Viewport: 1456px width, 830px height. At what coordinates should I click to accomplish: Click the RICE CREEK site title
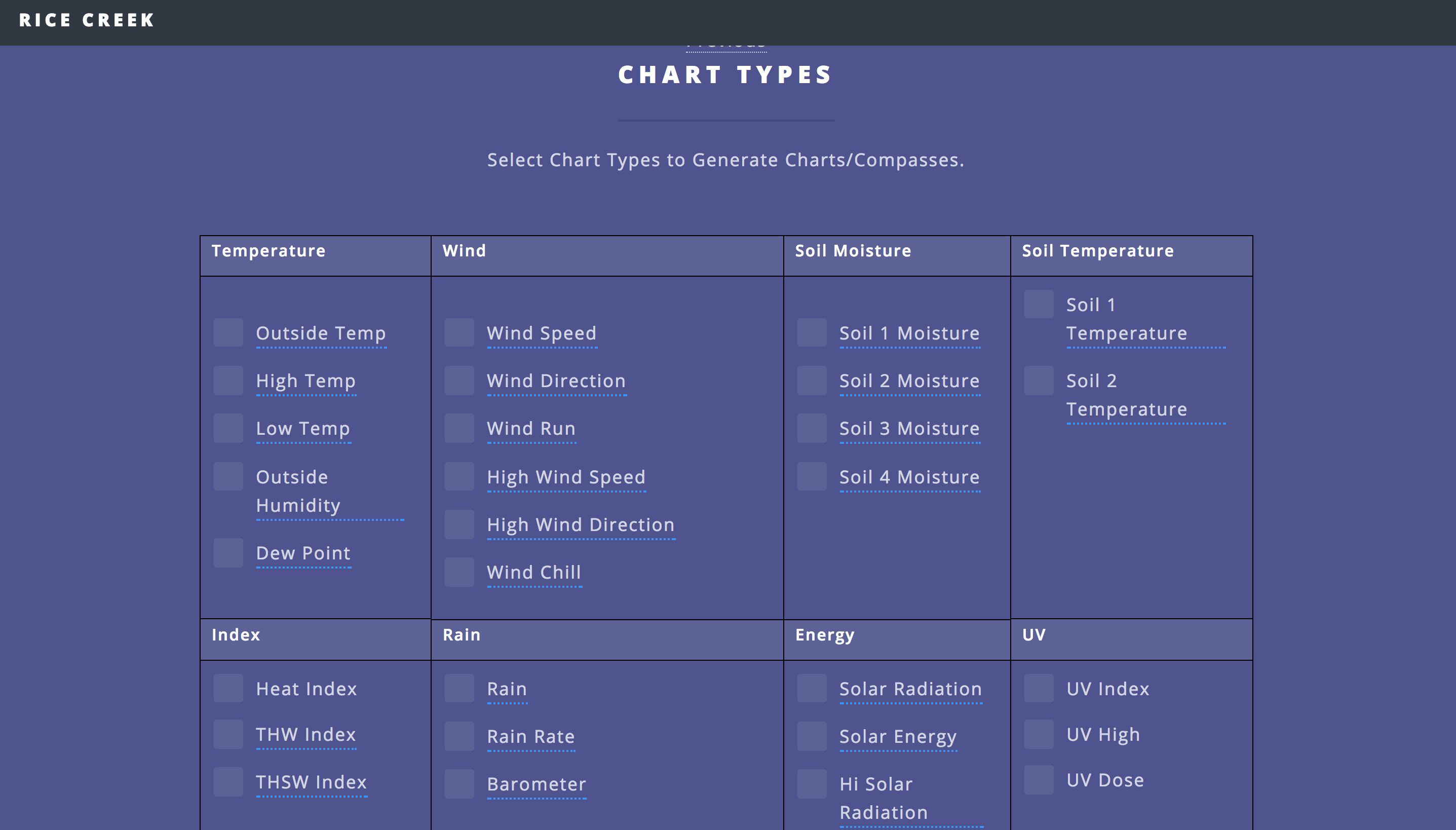[87, 20]
